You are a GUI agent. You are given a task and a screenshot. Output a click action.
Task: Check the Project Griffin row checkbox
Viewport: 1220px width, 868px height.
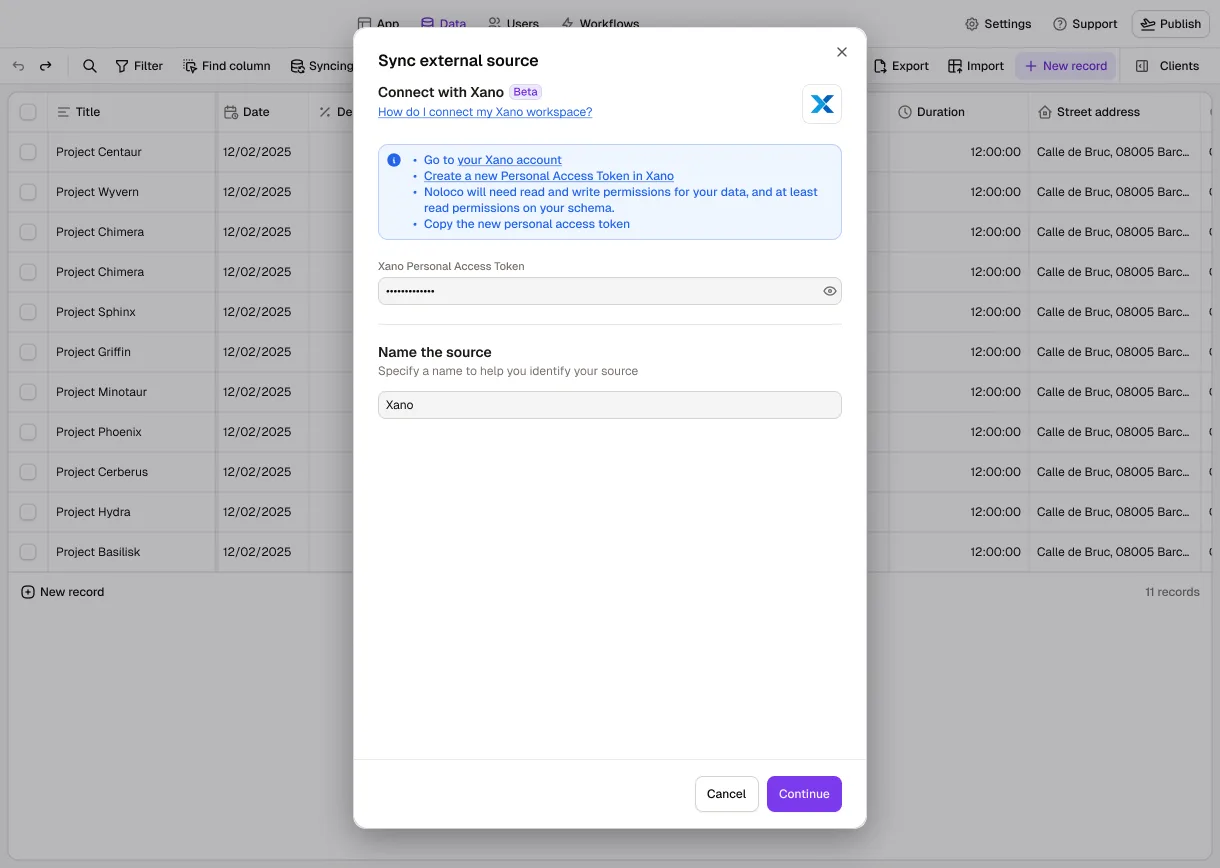(28, 352)
